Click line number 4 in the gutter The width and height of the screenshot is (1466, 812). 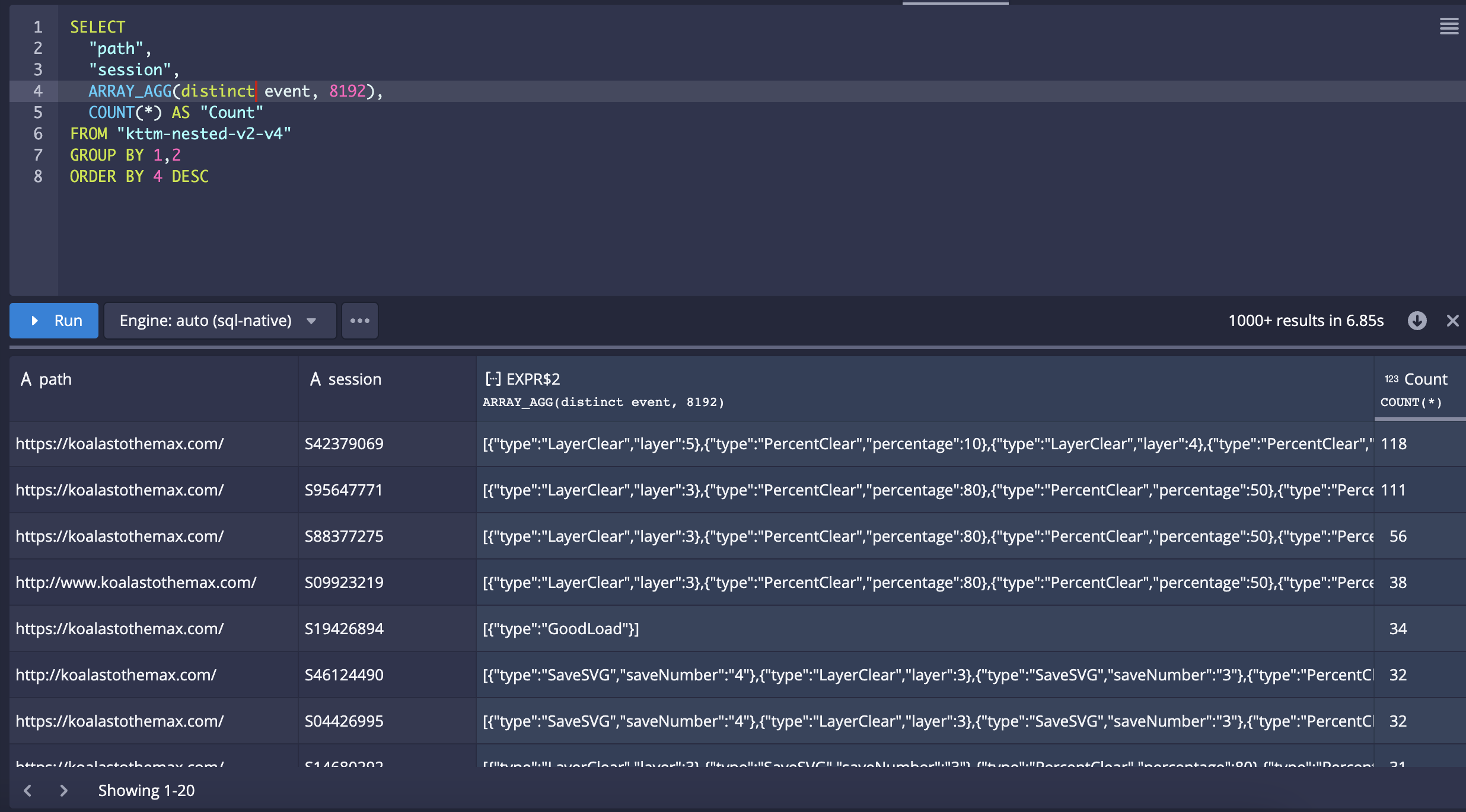pos(38,91)
